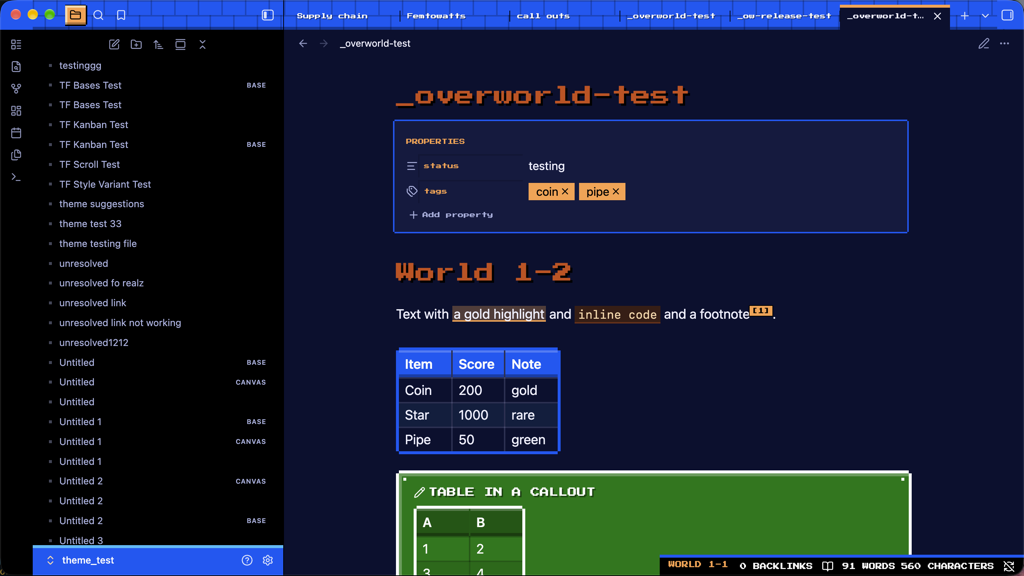Remove the pipe tag

click(615, 191)
